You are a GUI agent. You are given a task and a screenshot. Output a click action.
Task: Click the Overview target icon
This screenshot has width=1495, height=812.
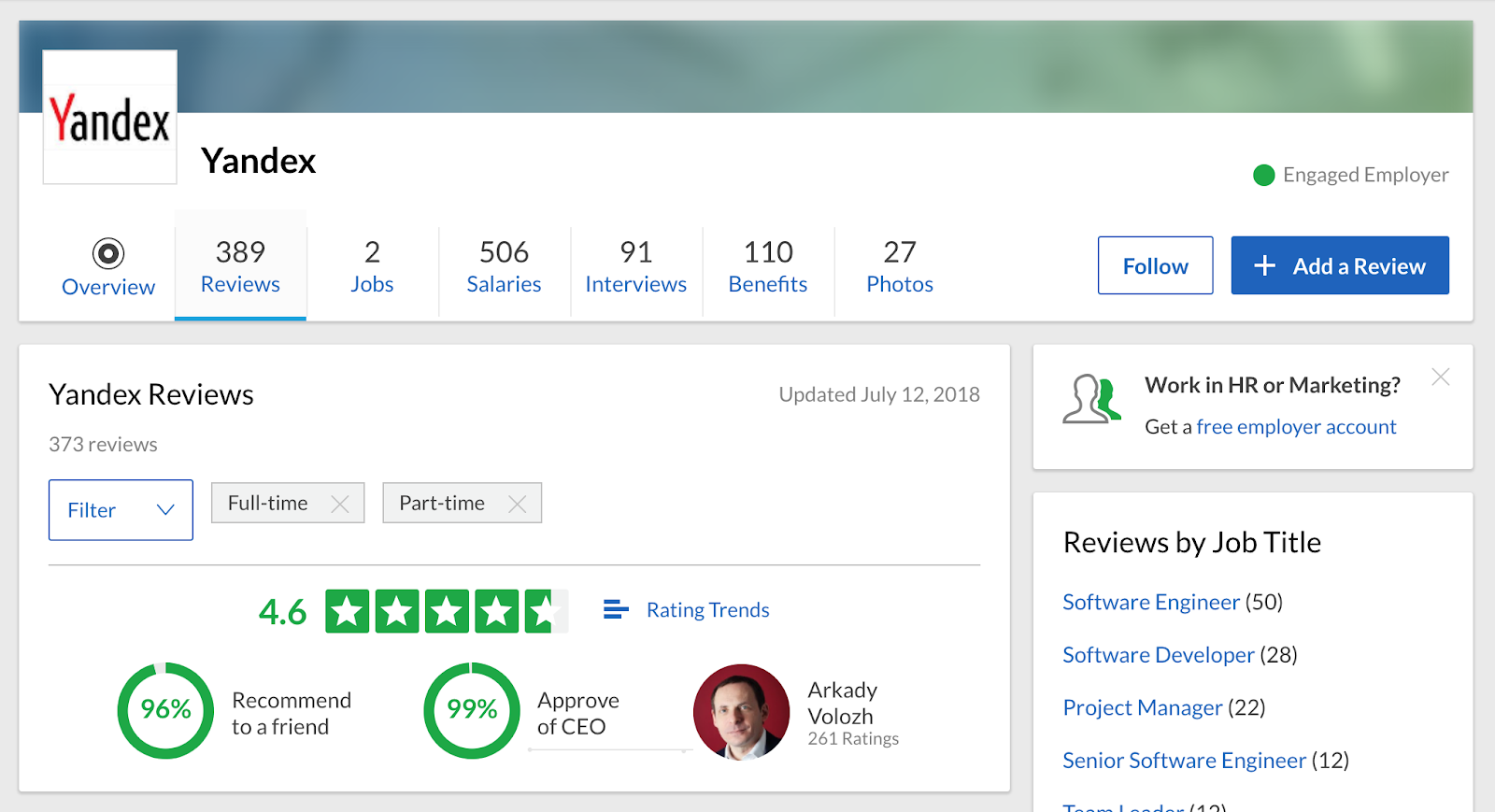point(108,253)
